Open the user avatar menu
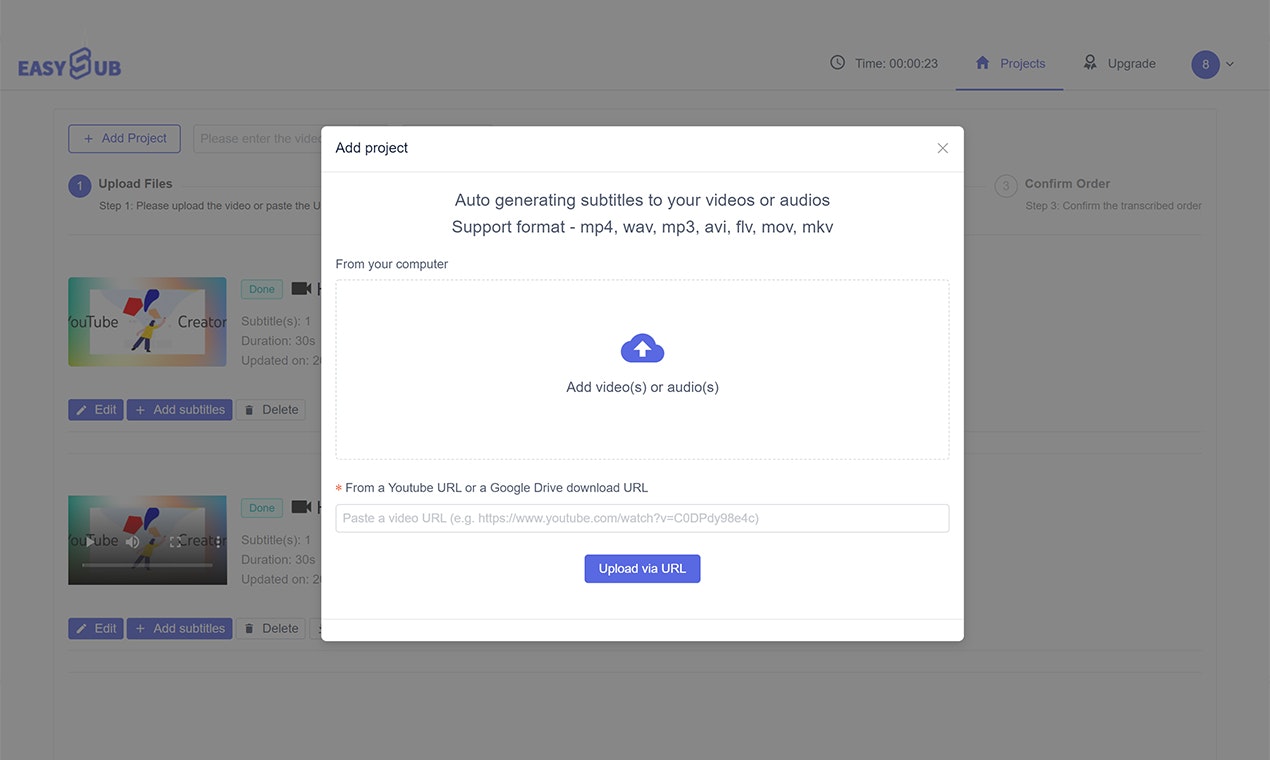The image size is (1270, 760). point(1205,64)
